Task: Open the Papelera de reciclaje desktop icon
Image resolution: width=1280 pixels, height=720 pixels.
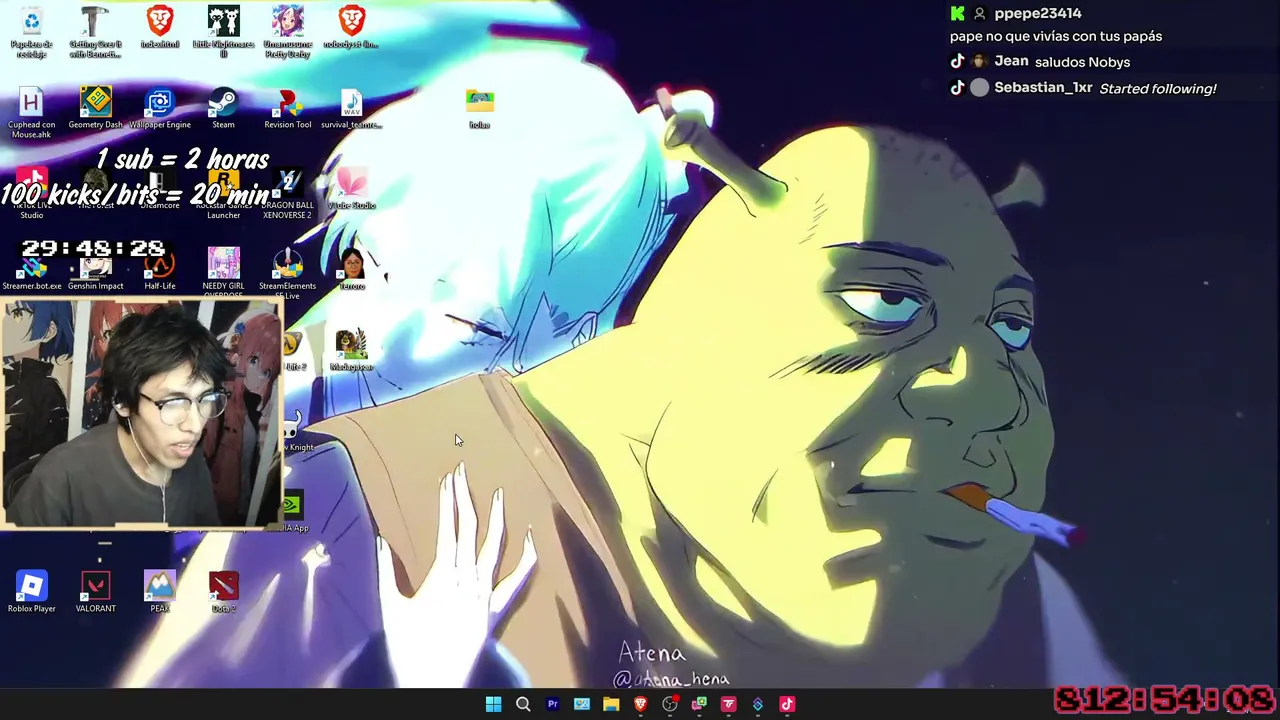Action: tap(32, 31)
